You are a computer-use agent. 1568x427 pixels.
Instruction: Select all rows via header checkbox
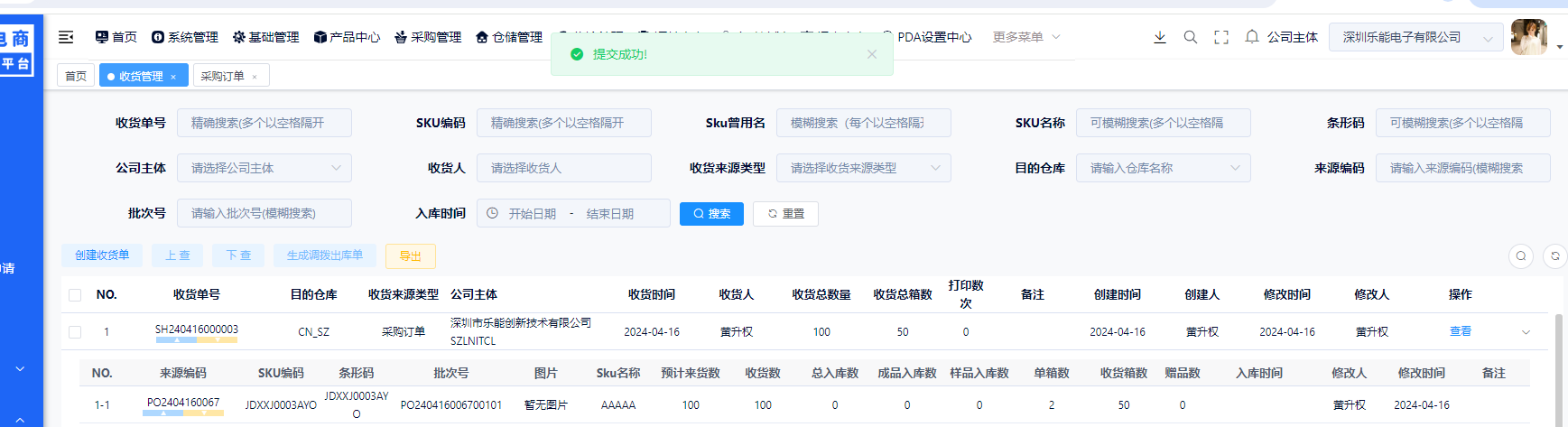[75, 295]
